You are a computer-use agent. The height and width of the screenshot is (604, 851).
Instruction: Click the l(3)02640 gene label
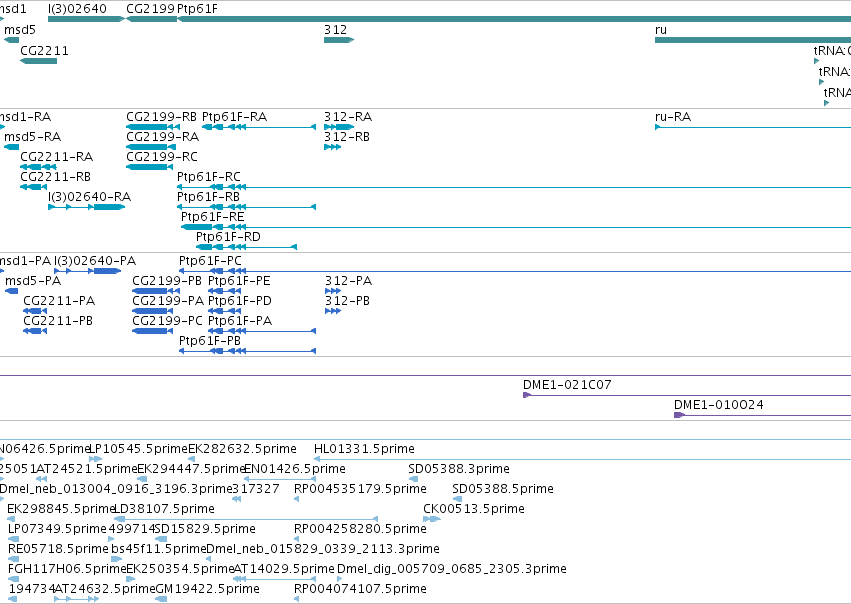[77, 9]
